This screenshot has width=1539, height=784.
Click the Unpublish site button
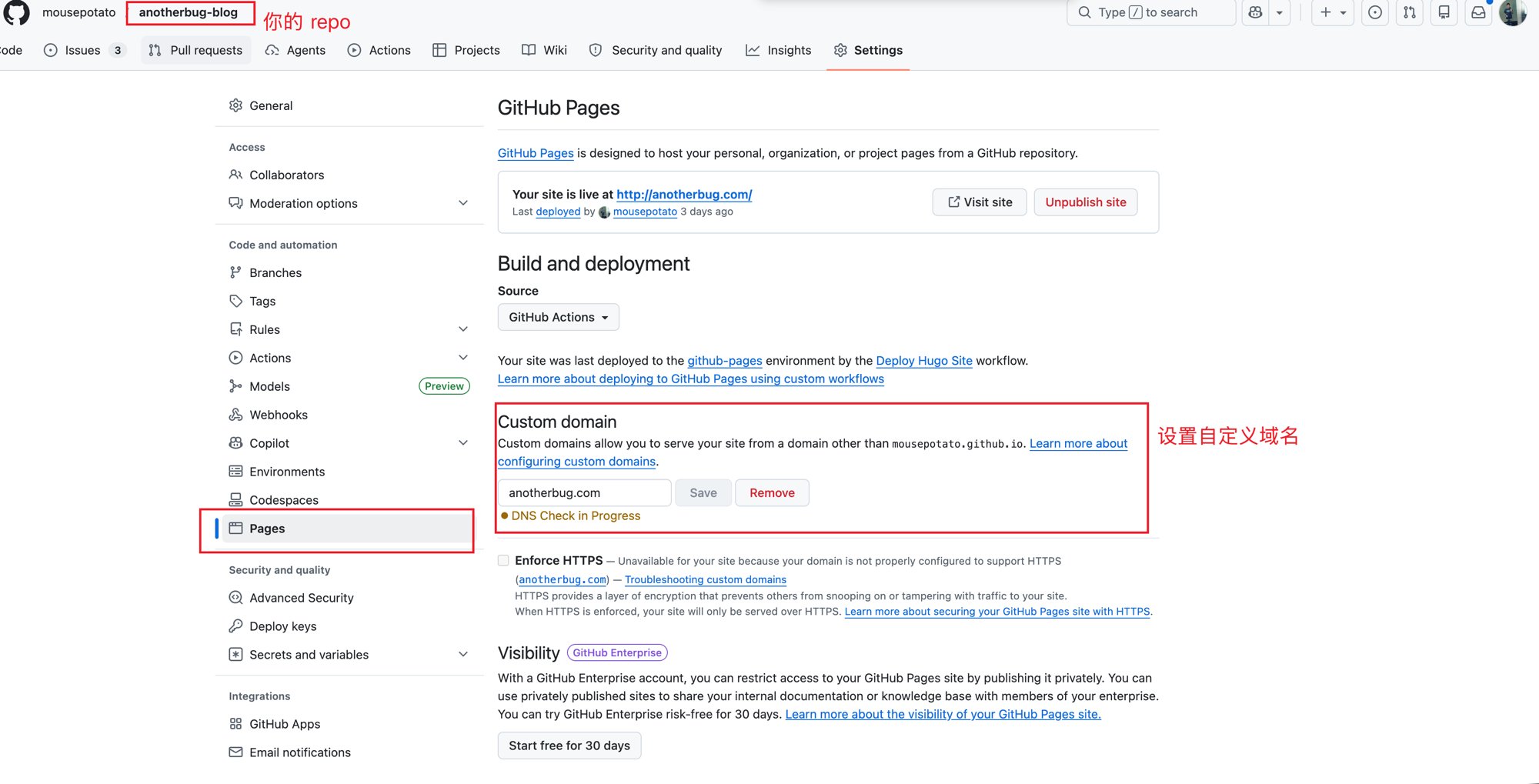1086,202
